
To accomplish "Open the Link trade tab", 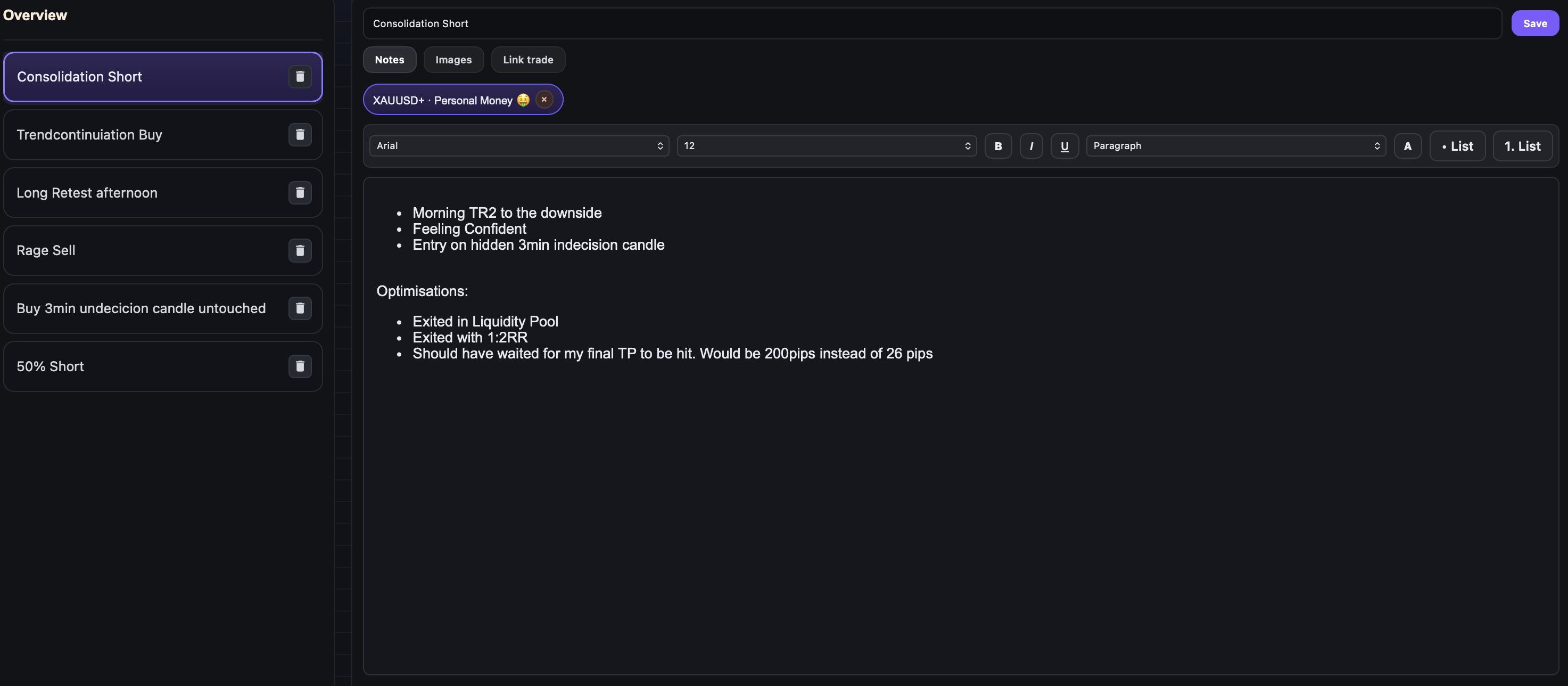I will pos(528,60).
